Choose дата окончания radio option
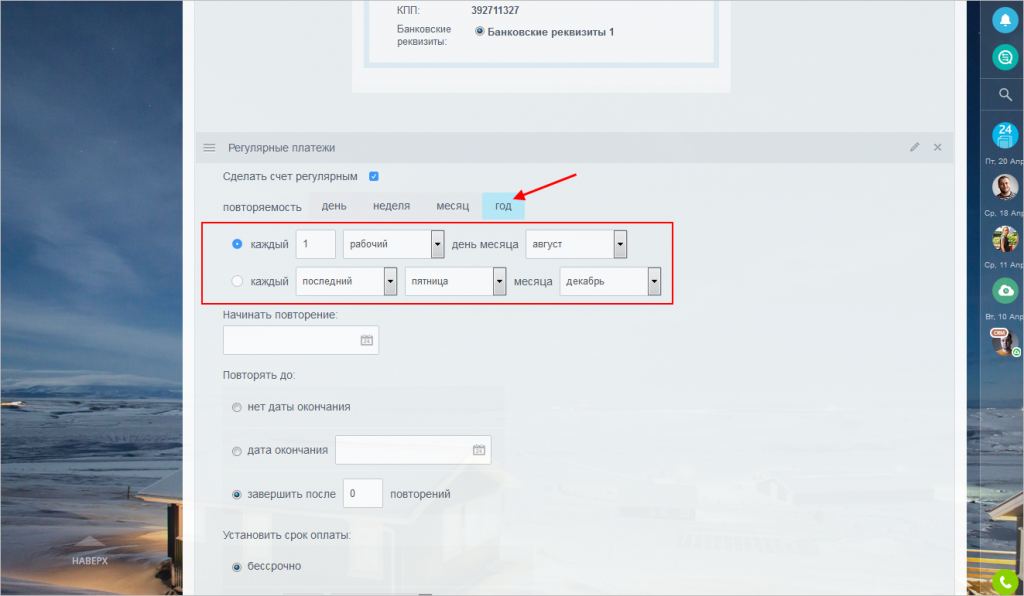1024x596 pixels. coord(236,451)
